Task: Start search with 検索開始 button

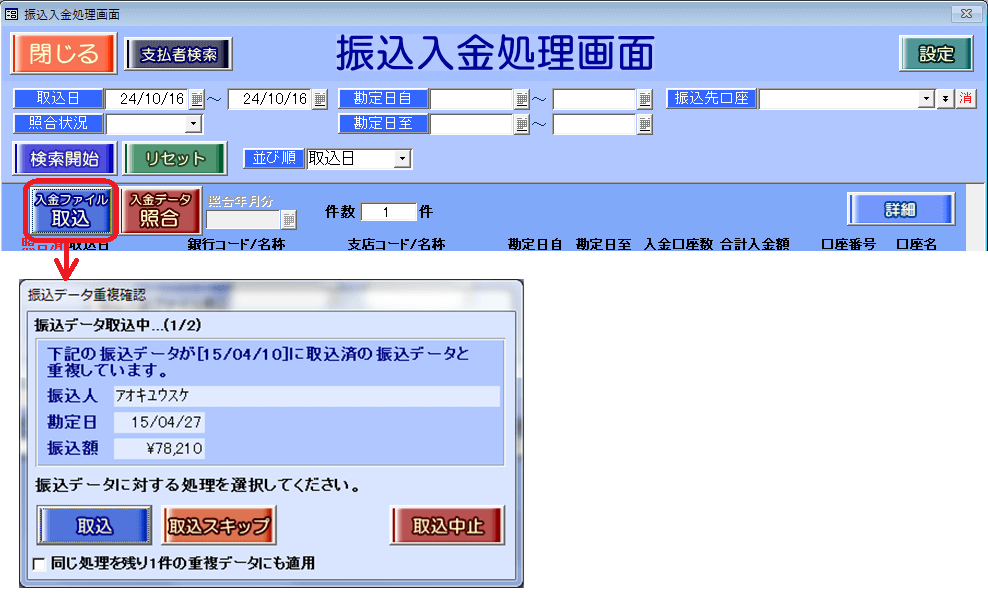Action: [x=64, y=159]
